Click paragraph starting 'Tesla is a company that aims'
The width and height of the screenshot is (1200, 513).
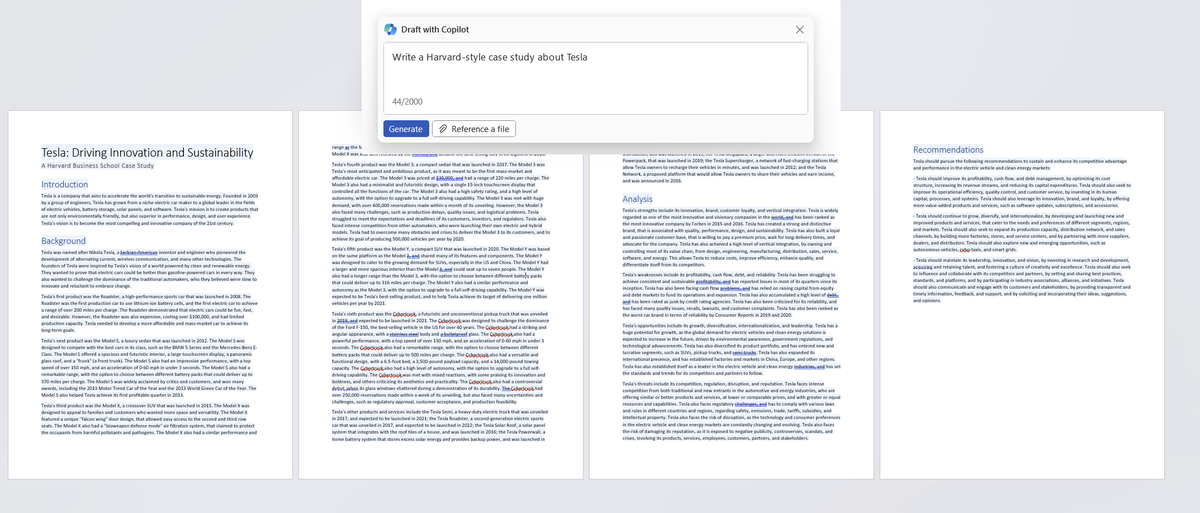pyautogui.click(x=149, y=210)
